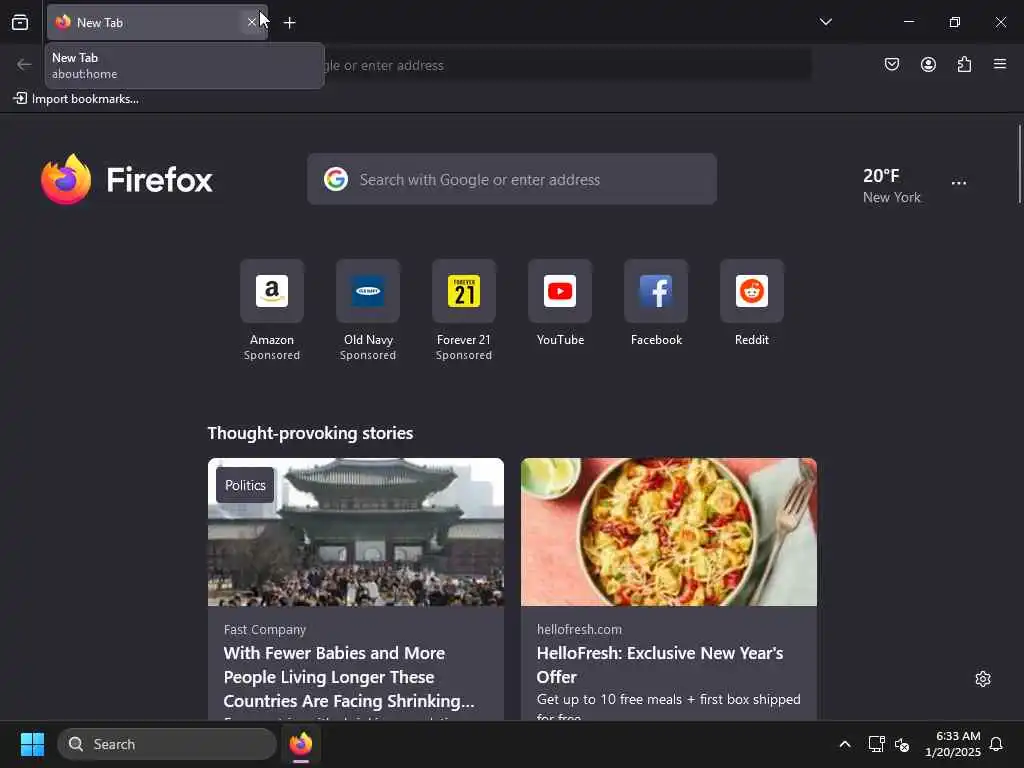The height and width of the screenshot is (768, 1024).
Task: Open the clock showing 6:33 AM
Action: click(952, 744)
